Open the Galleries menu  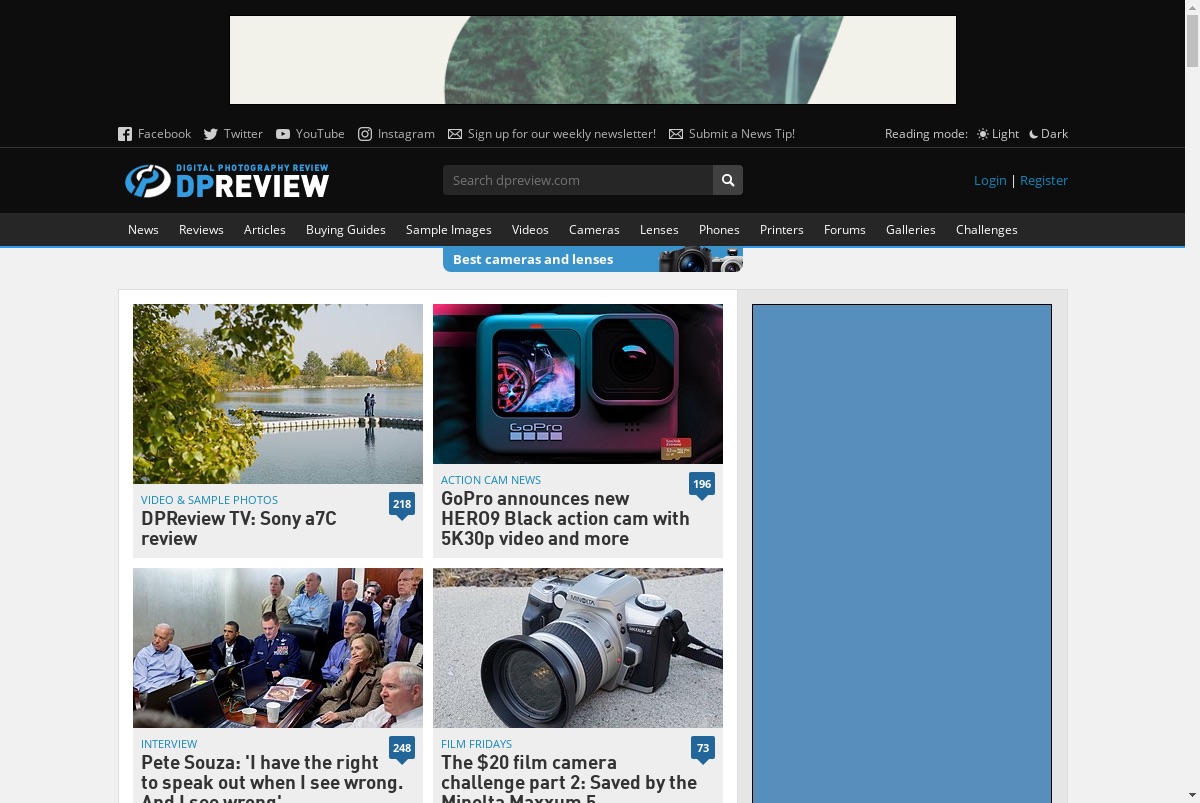pos(911,230)
